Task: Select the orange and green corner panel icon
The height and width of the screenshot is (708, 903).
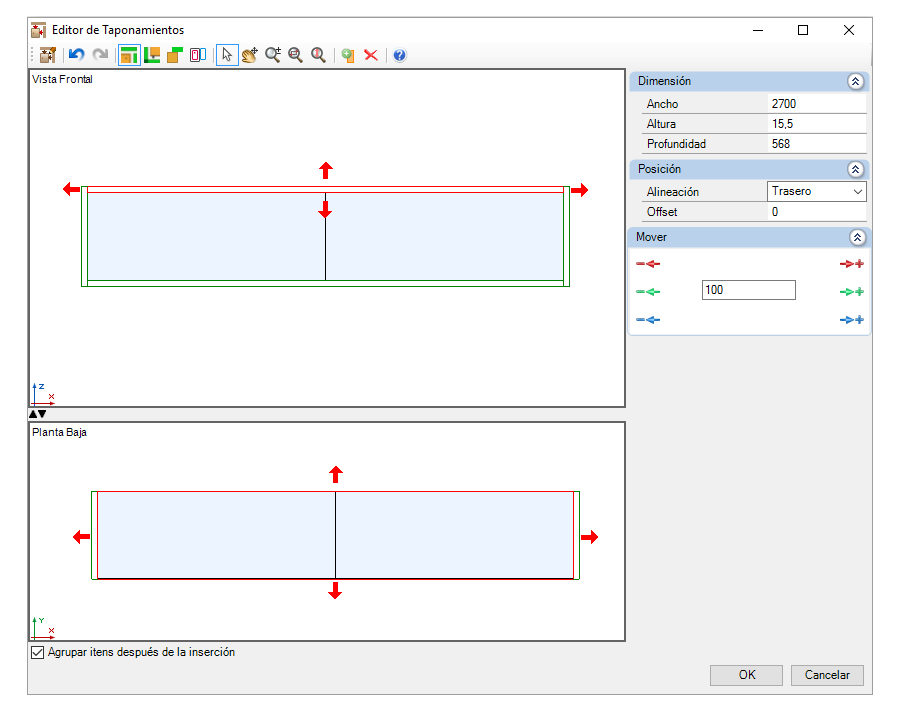Action: pyautogui.click(x=174, y=55)
